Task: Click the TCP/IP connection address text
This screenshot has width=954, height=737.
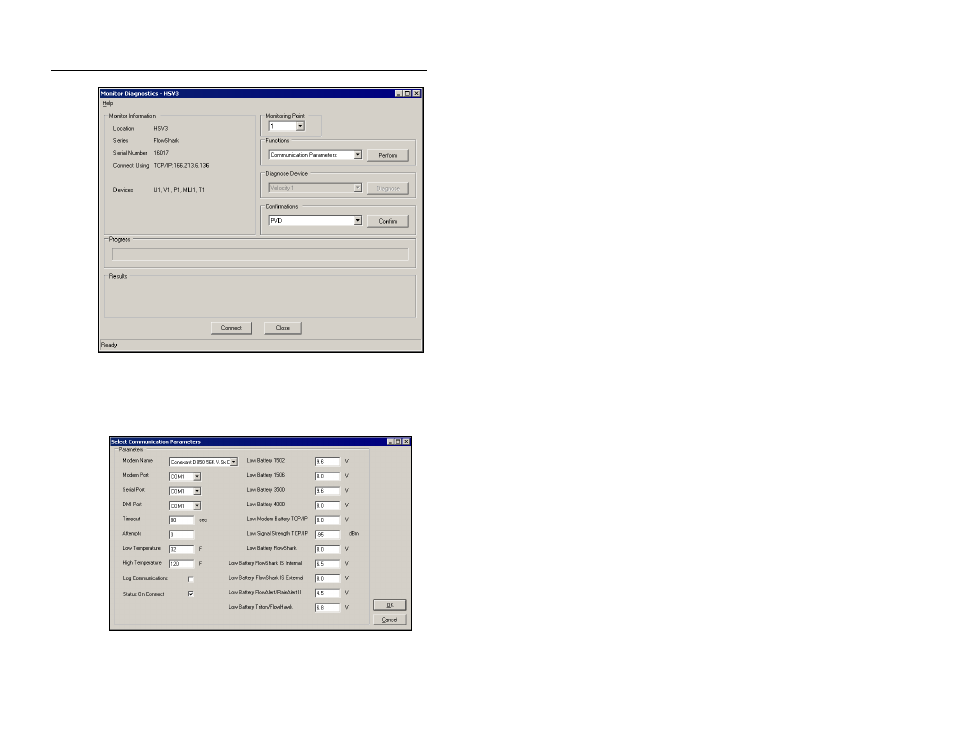Action: pos(181,166)
